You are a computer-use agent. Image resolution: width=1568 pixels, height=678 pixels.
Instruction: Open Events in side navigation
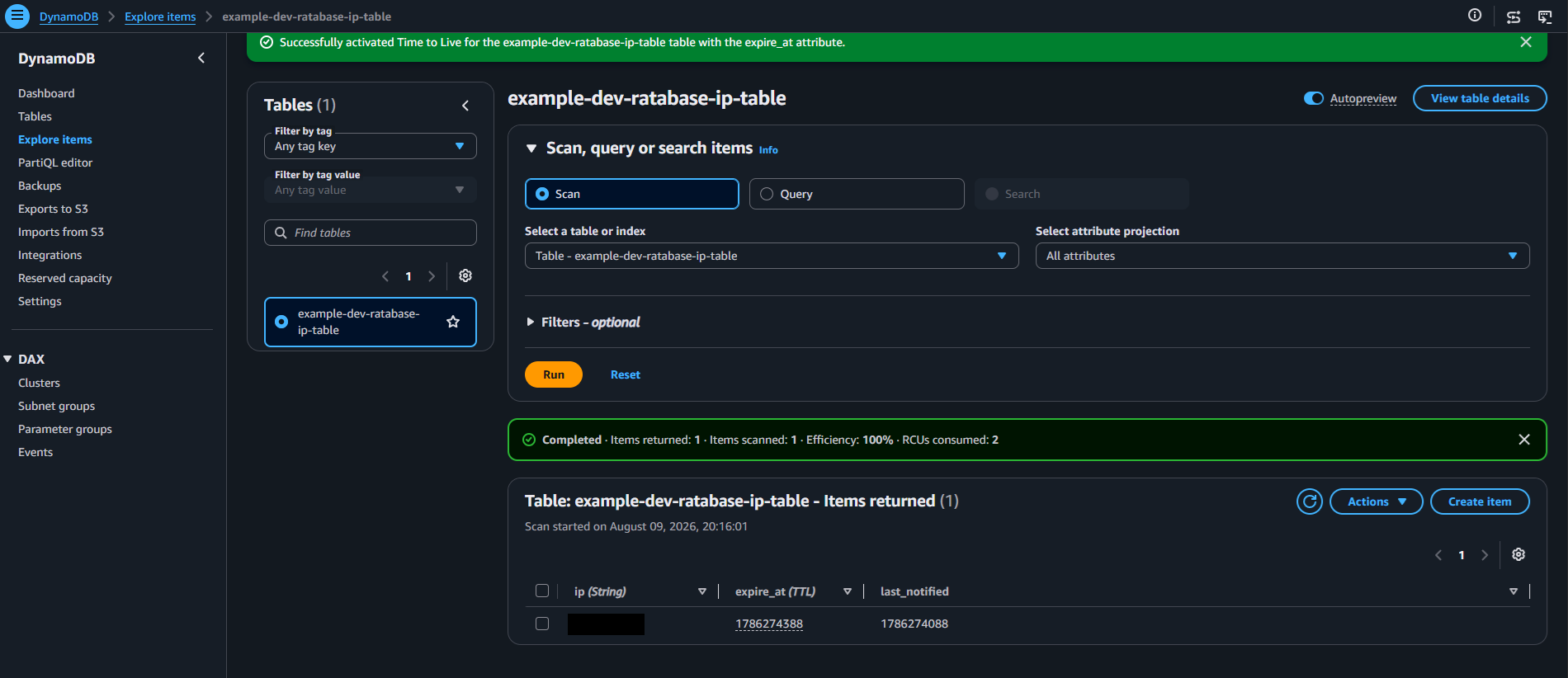point(35,452)
